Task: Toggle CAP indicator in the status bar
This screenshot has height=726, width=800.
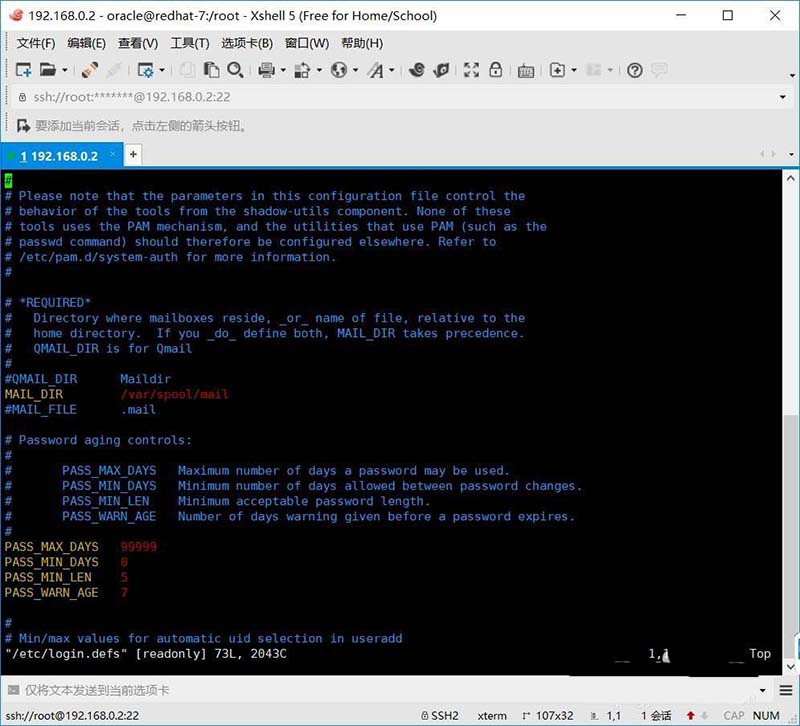Action: pyautogui.click(x=733, y=716)
